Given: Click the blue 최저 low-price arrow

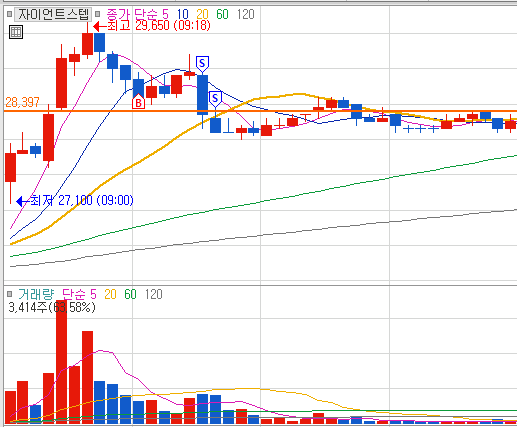Looking at the screenshot, I should point(23,201).
